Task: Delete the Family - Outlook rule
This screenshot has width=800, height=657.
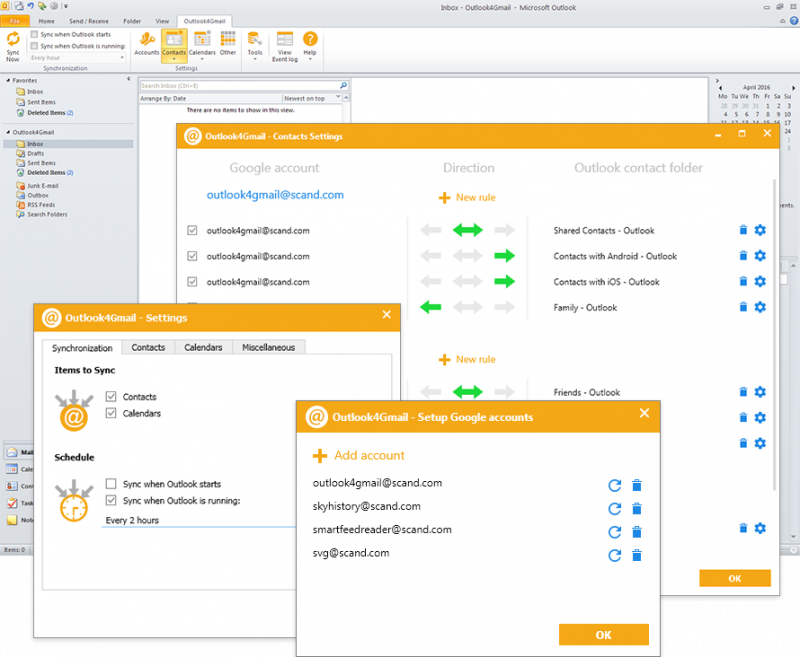Action: pyautogui.click(x=743, y=307)
